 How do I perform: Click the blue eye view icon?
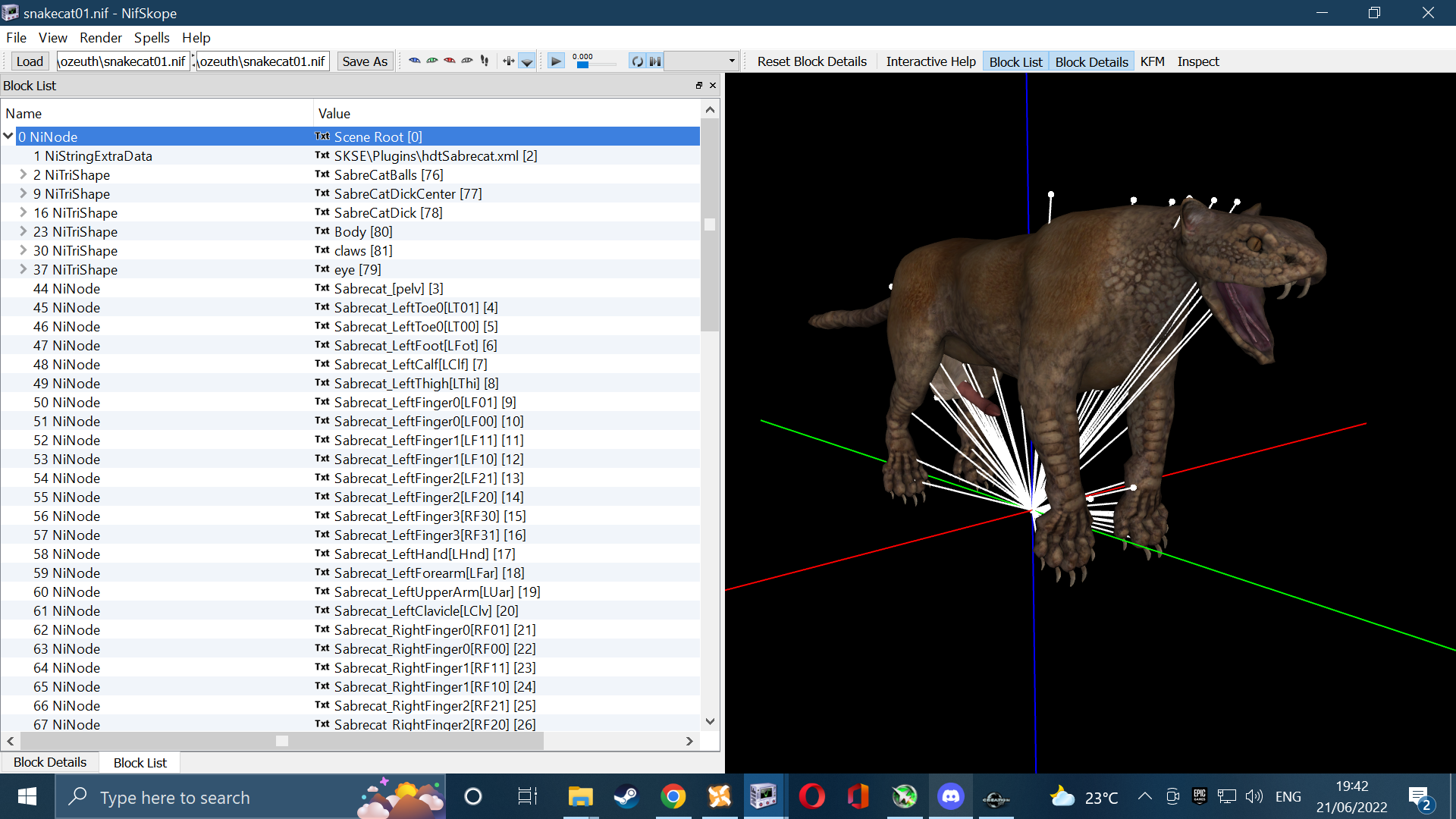414,61
